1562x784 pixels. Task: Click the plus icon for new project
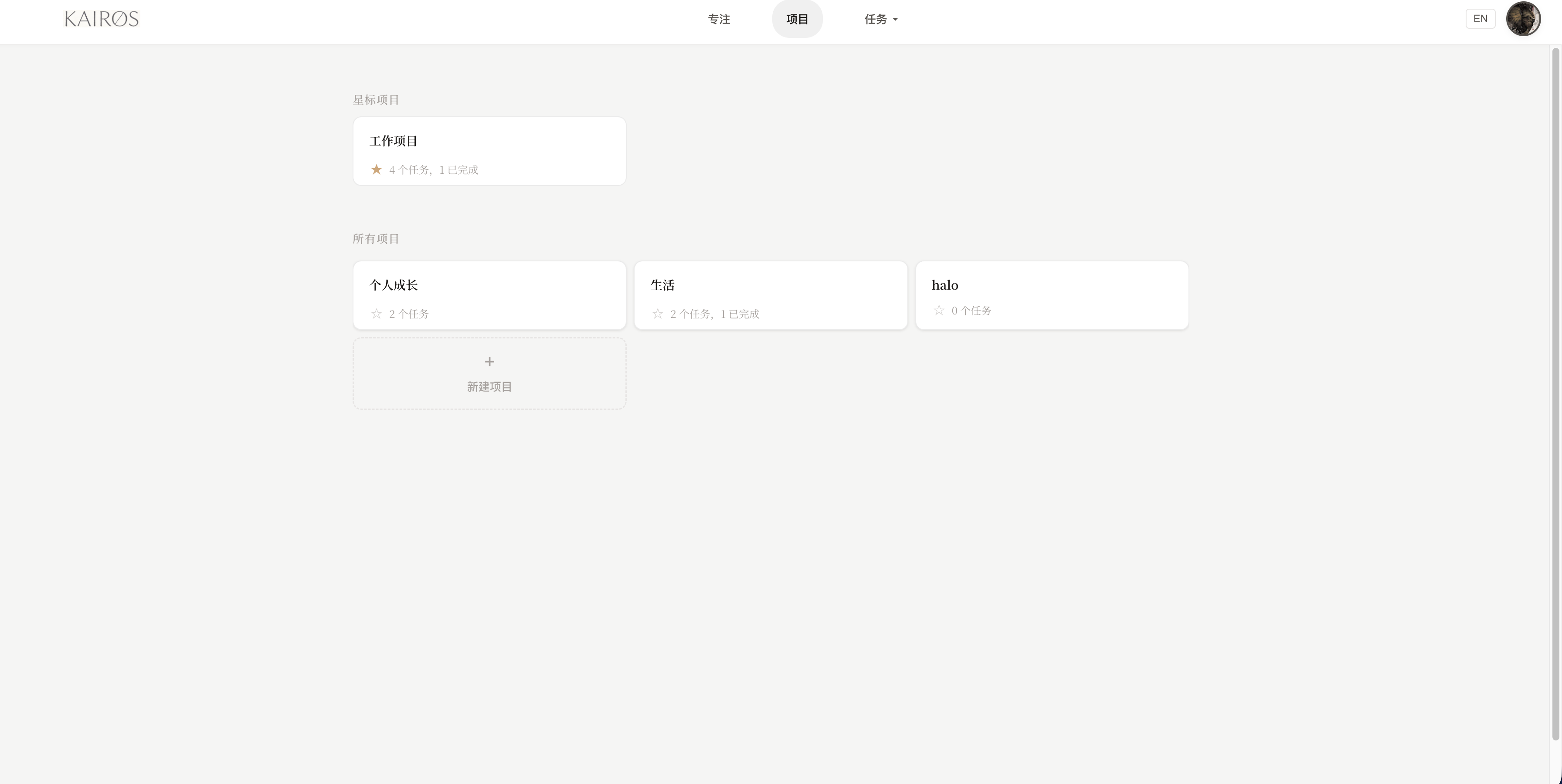point(489,362)
